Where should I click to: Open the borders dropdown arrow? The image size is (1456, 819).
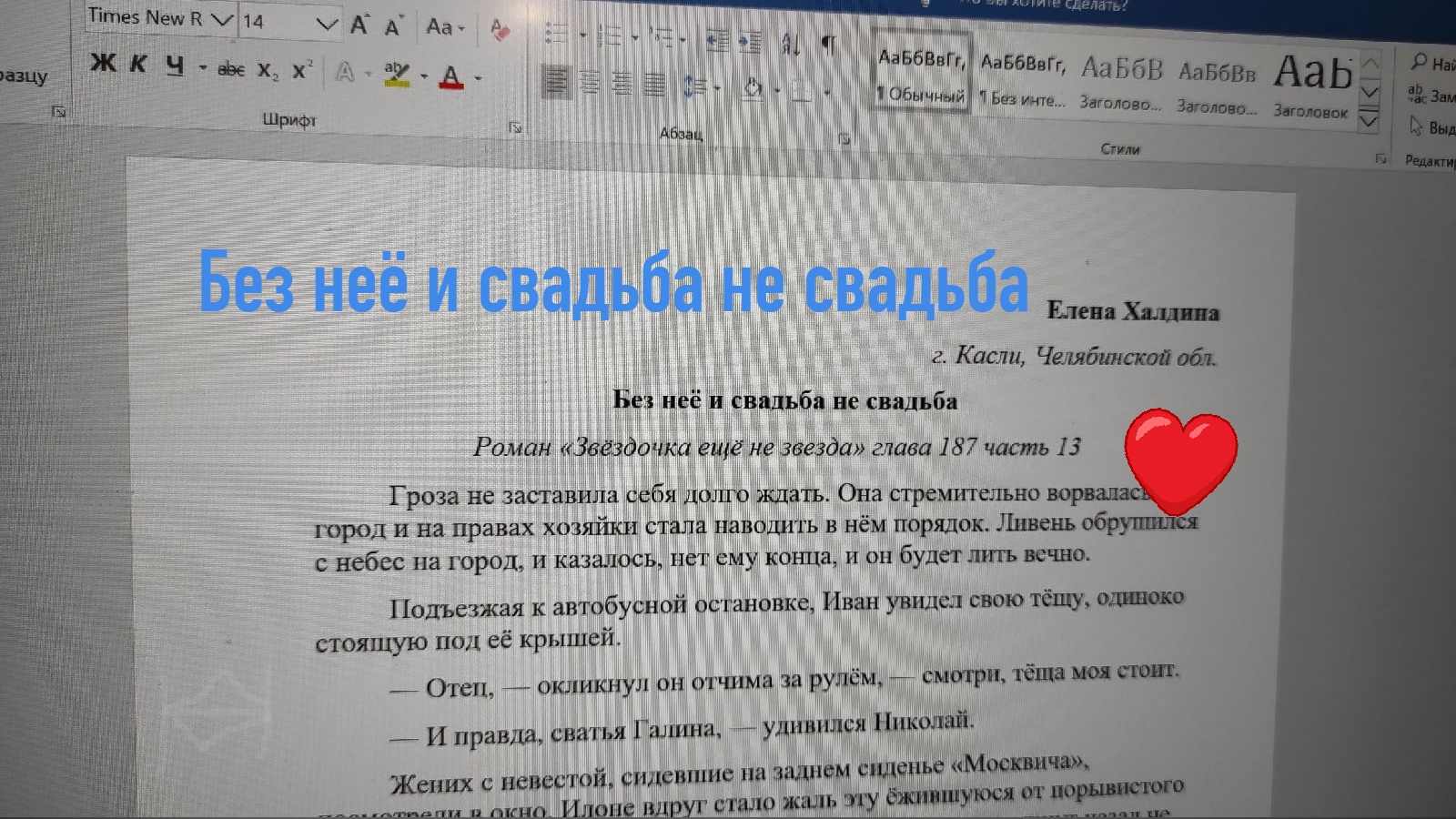tap(826, 93)
